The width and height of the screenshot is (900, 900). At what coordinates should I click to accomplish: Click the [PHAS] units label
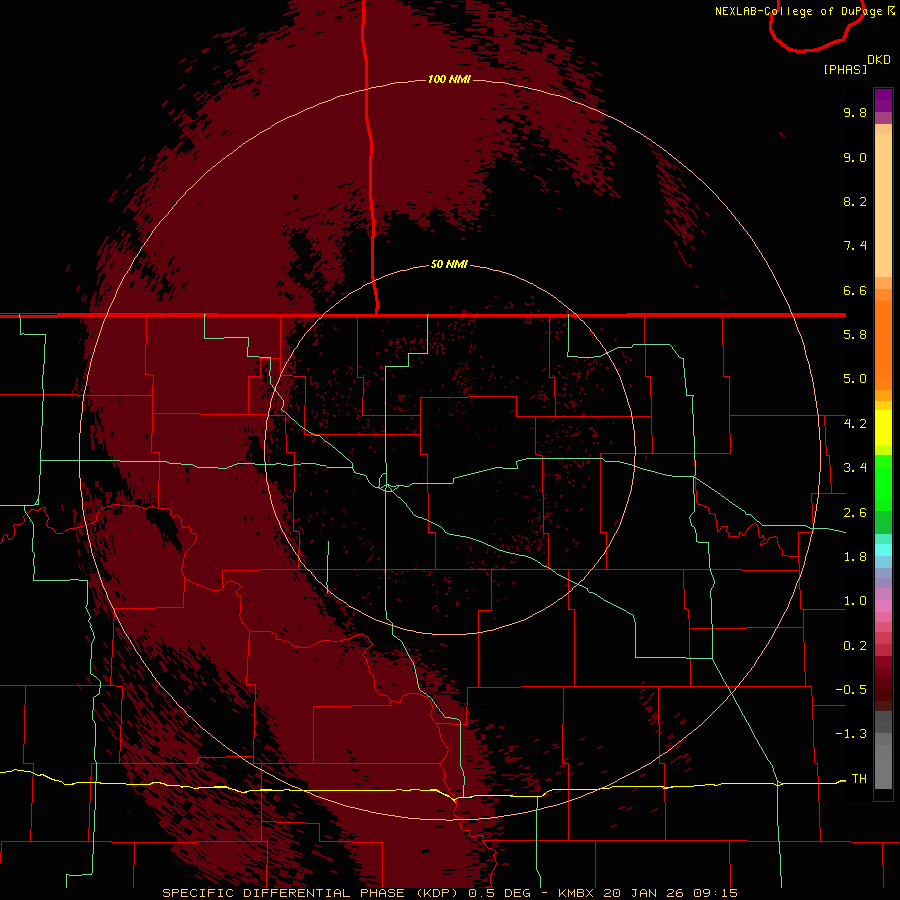[845, 69]
